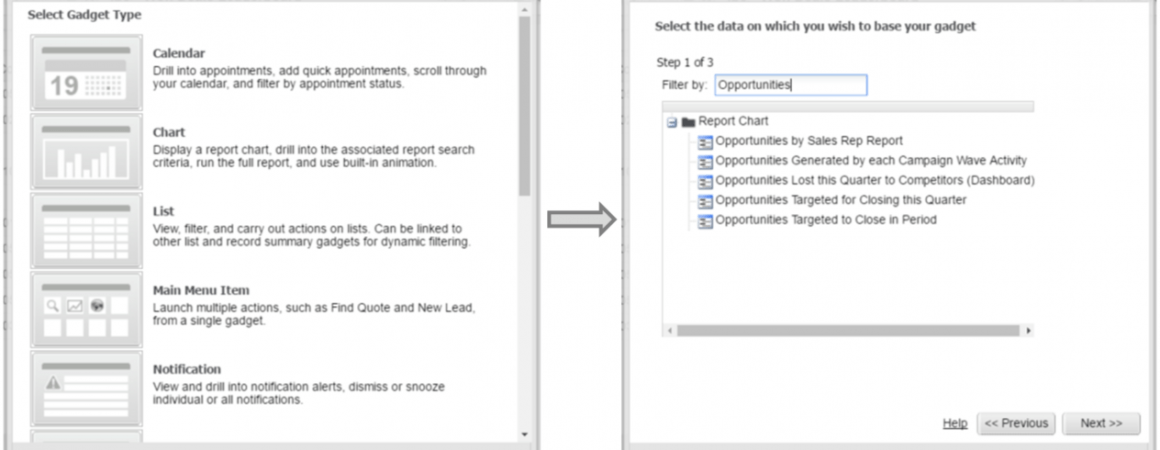Click icon beside Opportunities by Sales Rep Report
1160x450 pixels.
(x=705, y=141)
